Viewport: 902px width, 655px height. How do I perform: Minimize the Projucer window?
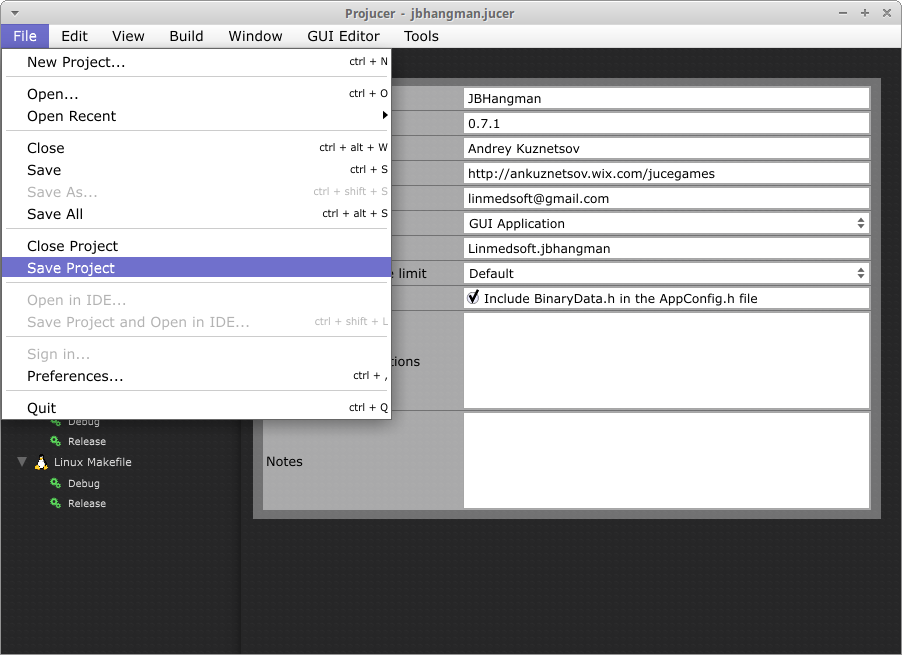pos(843,13)
